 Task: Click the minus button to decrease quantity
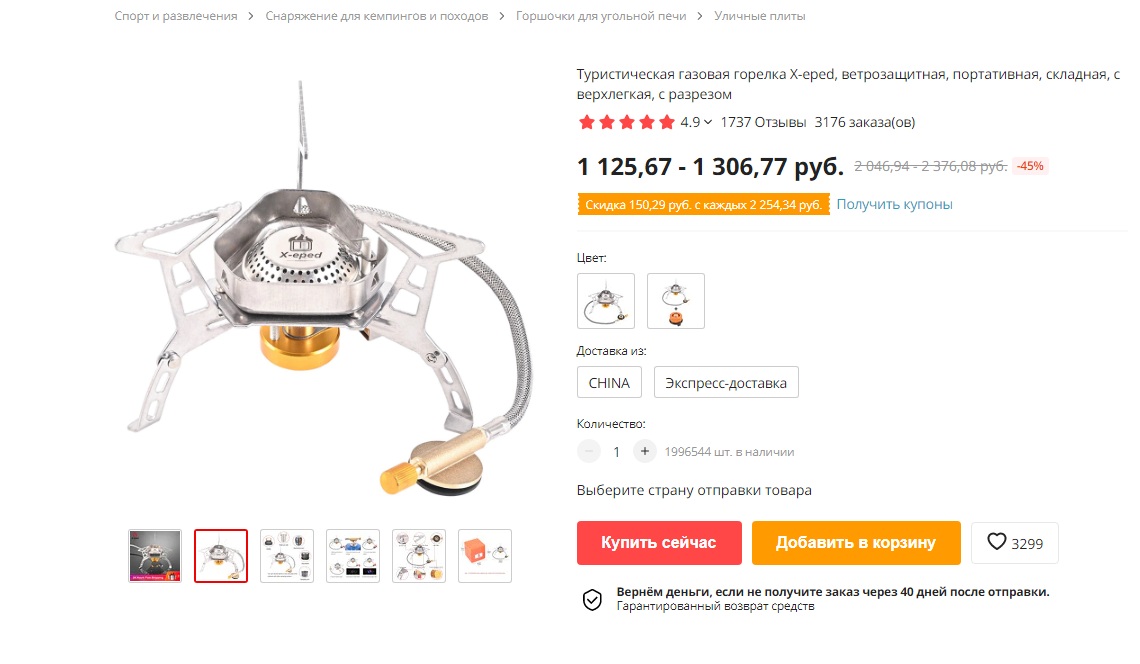[x=589, y=452]
